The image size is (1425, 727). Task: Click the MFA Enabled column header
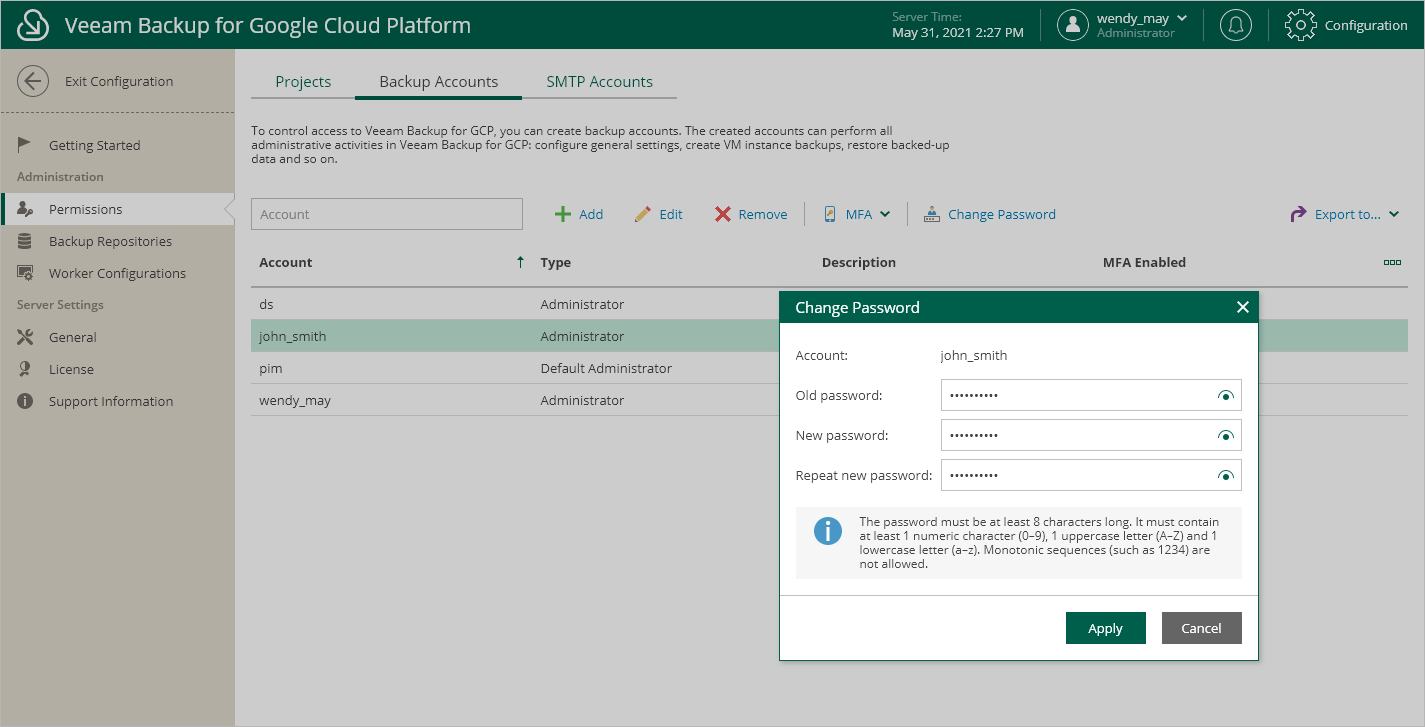[x=1144, y=262]
